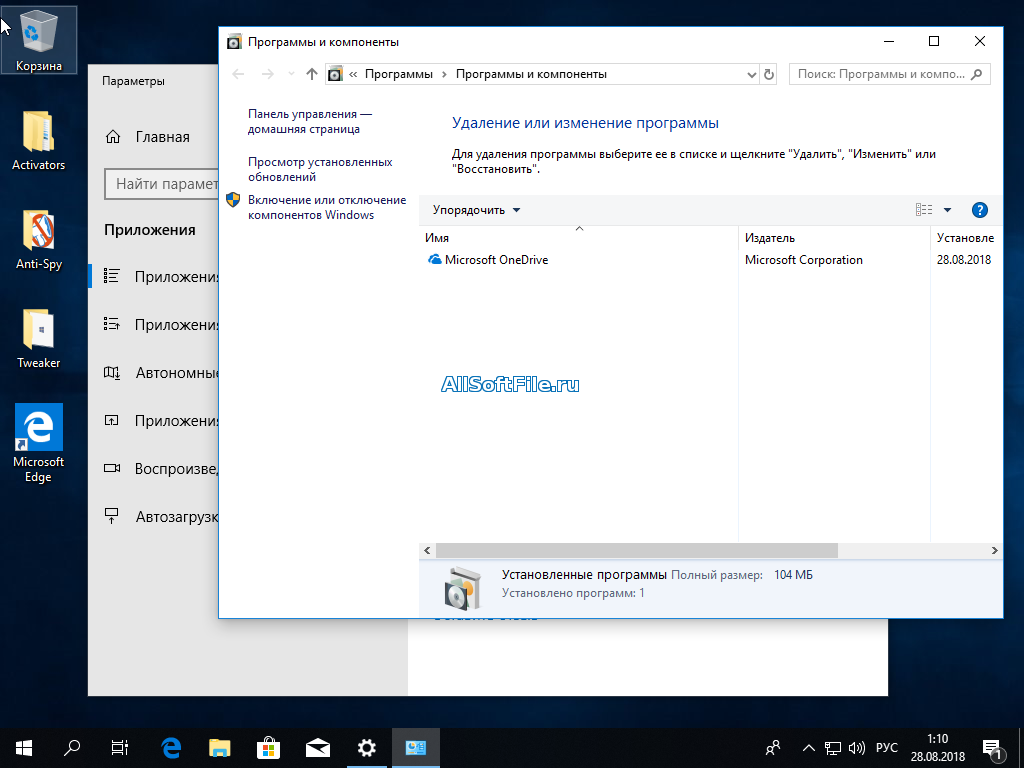The height and width of the screenshot is (768, 1024).
Task: Click the help question mark icon
Action: click(x=979, y=210)
